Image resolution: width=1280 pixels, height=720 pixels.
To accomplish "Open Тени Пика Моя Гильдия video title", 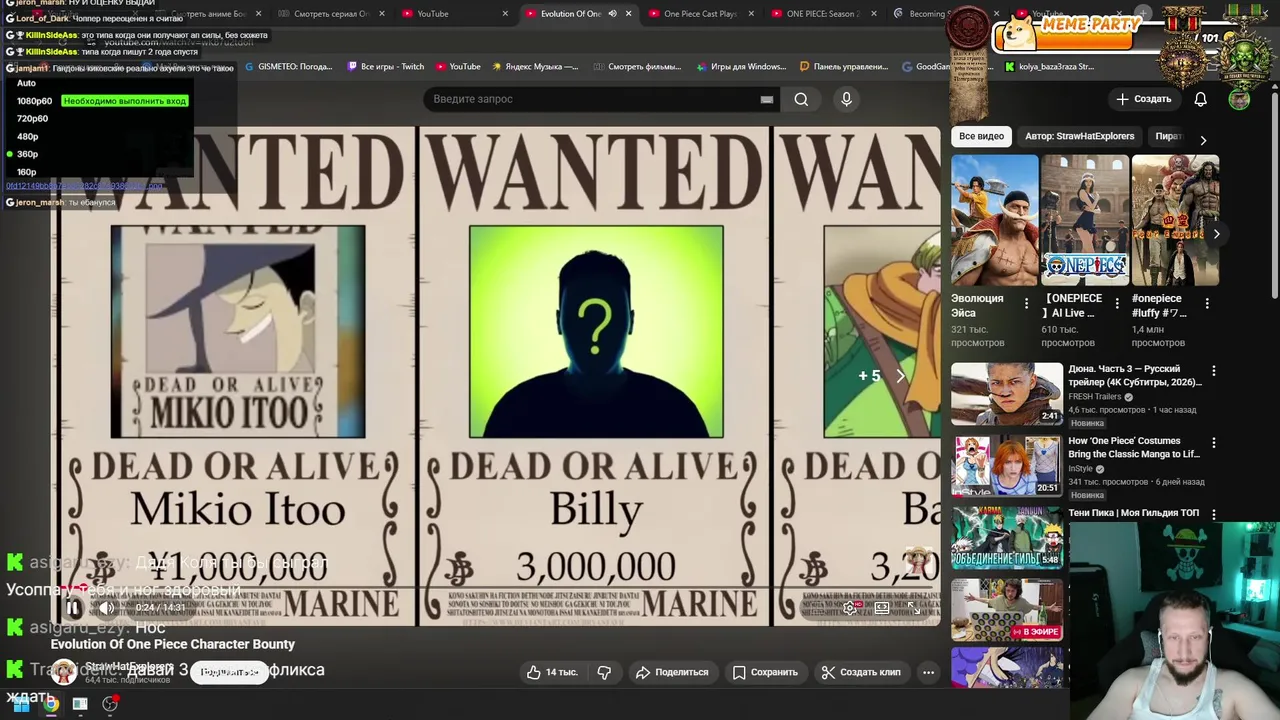I will tap(1133, 513).
